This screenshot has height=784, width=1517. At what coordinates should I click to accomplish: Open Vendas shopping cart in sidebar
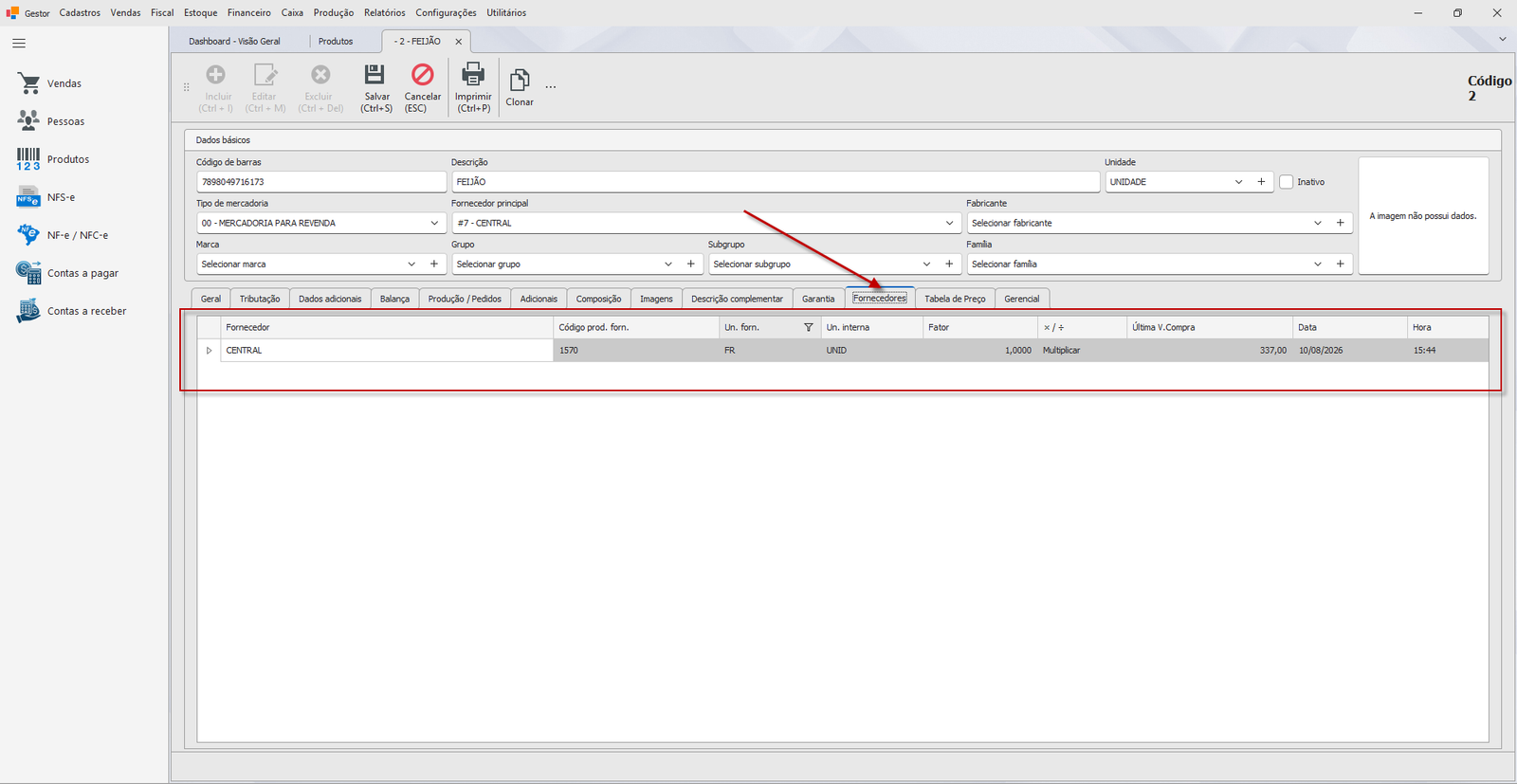(x=28, y=83)
